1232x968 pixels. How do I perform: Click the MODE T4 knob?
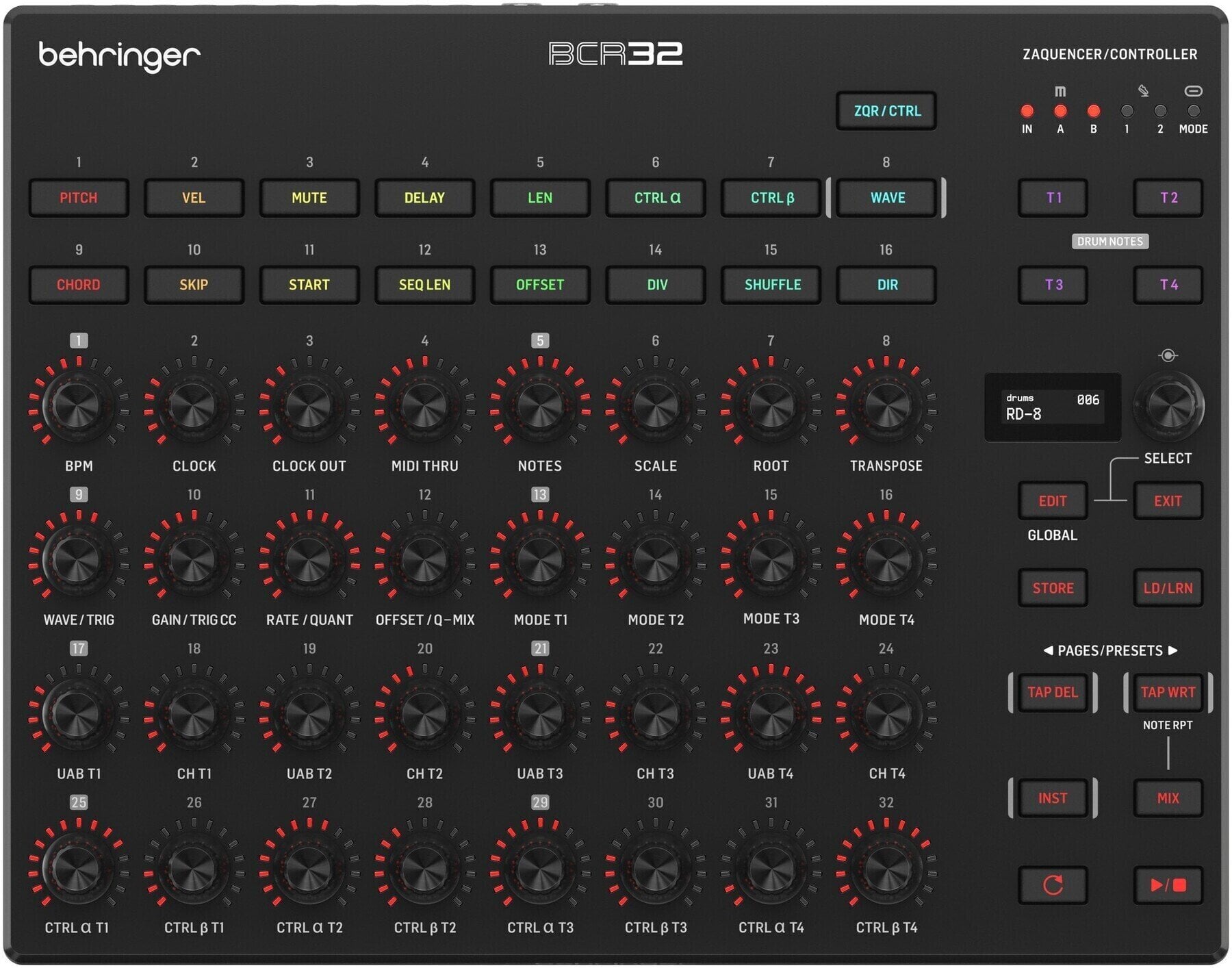point(886,561)
